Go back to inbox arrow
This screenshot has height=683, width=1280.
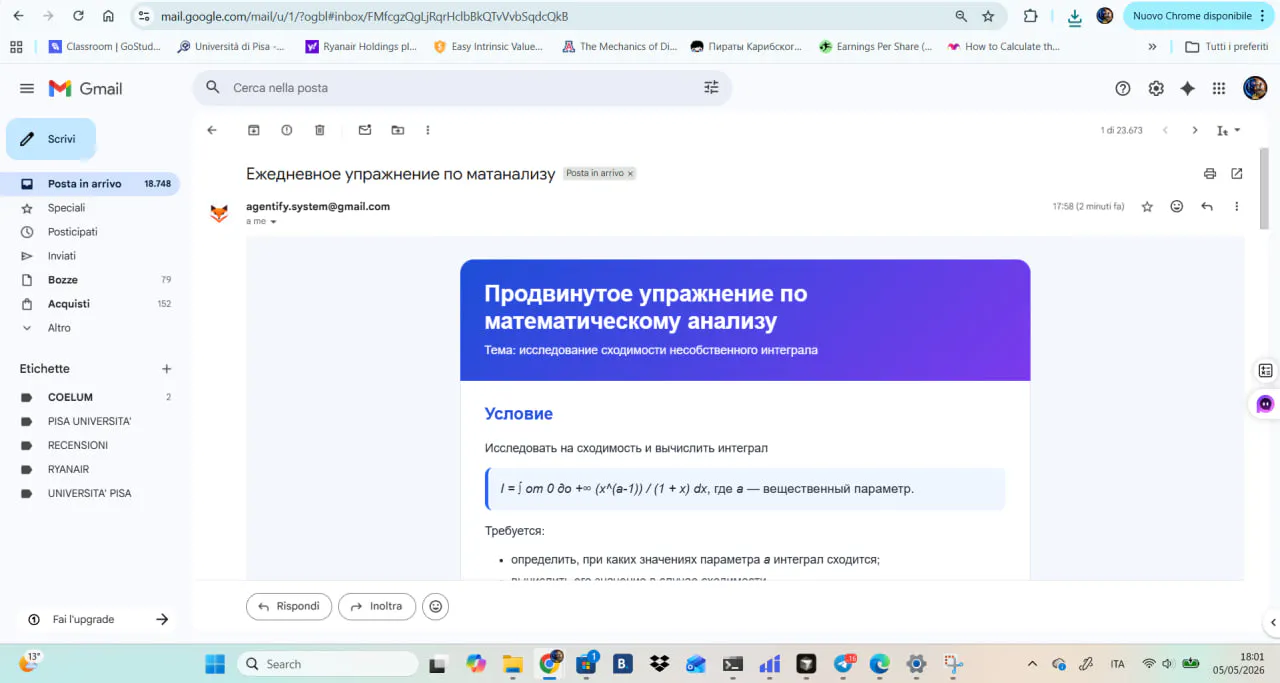[x=212, y=130]
